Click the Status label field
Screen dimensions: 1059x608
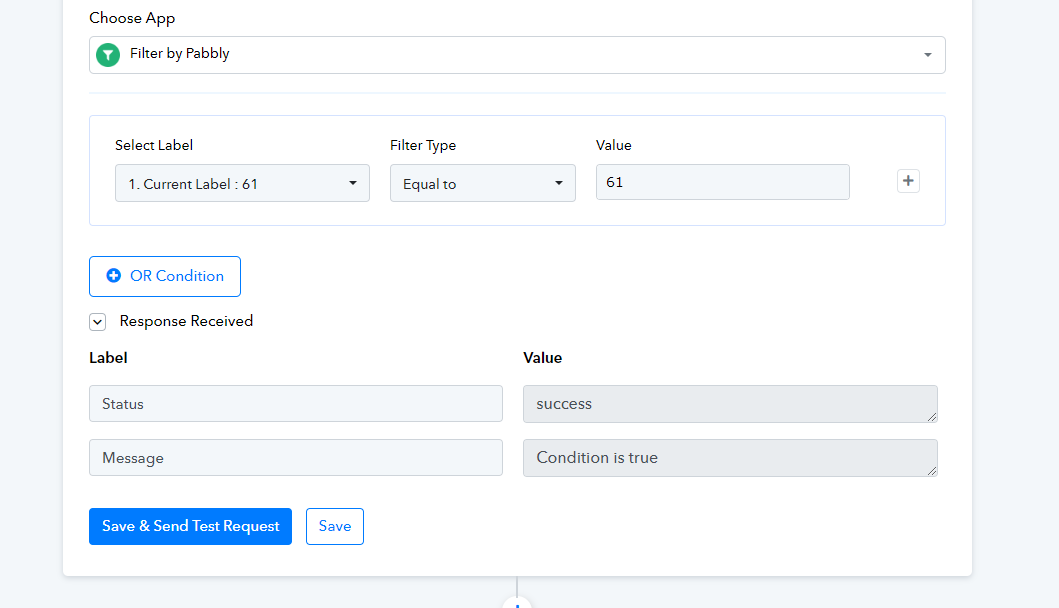point(296,403)
